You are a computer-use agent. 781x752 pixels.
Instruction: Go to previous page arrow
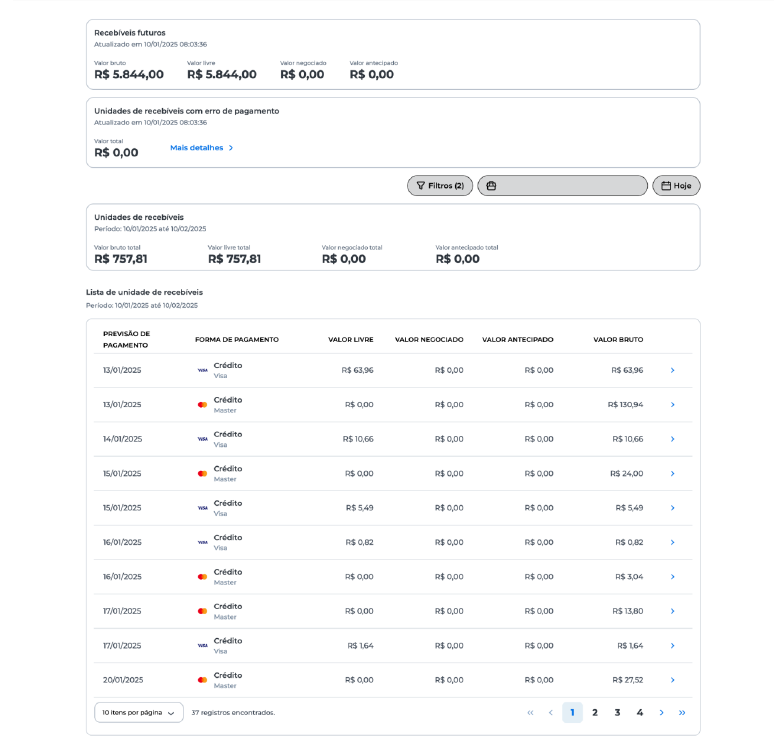point(550,713)
